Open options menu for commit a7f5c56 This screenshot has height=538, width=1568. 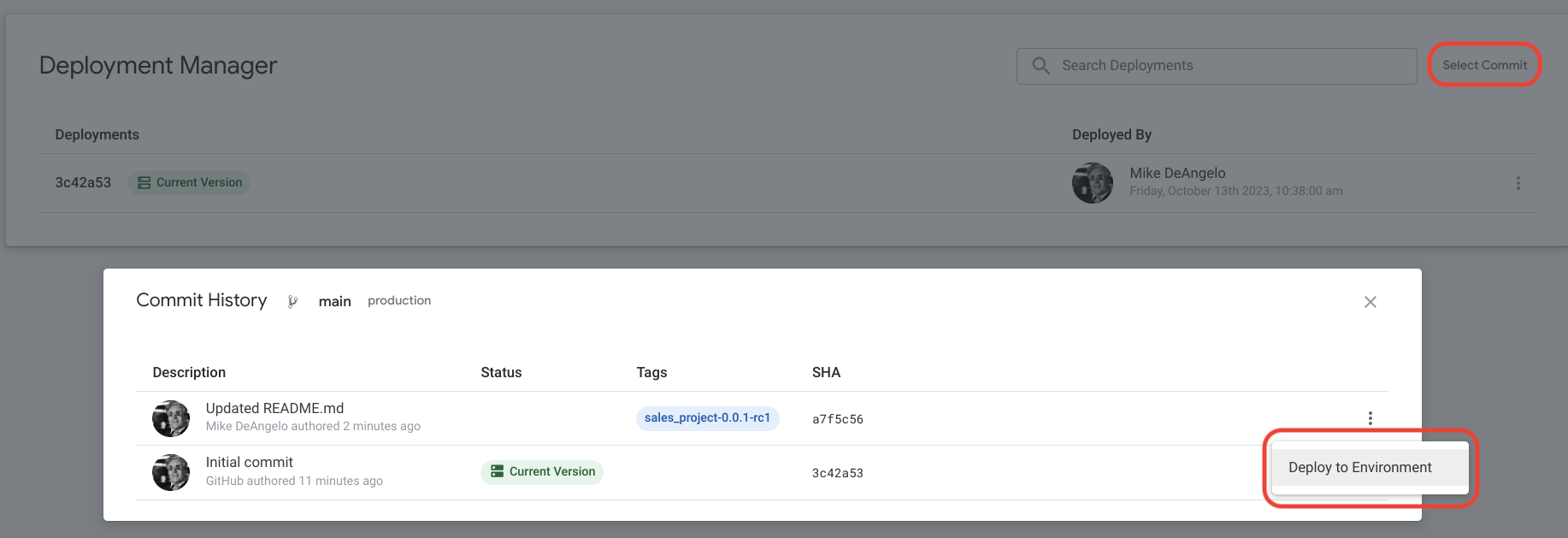[1370, 418]
